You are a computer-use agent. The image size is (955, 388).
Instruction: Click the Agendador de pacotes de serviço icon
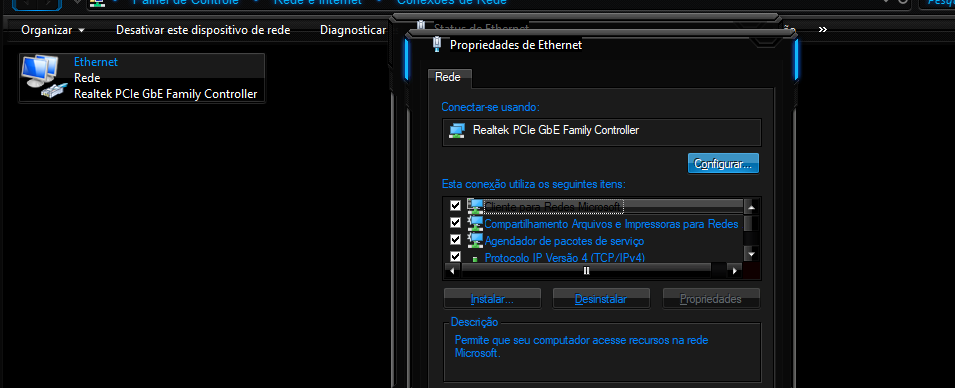point(474,240)
